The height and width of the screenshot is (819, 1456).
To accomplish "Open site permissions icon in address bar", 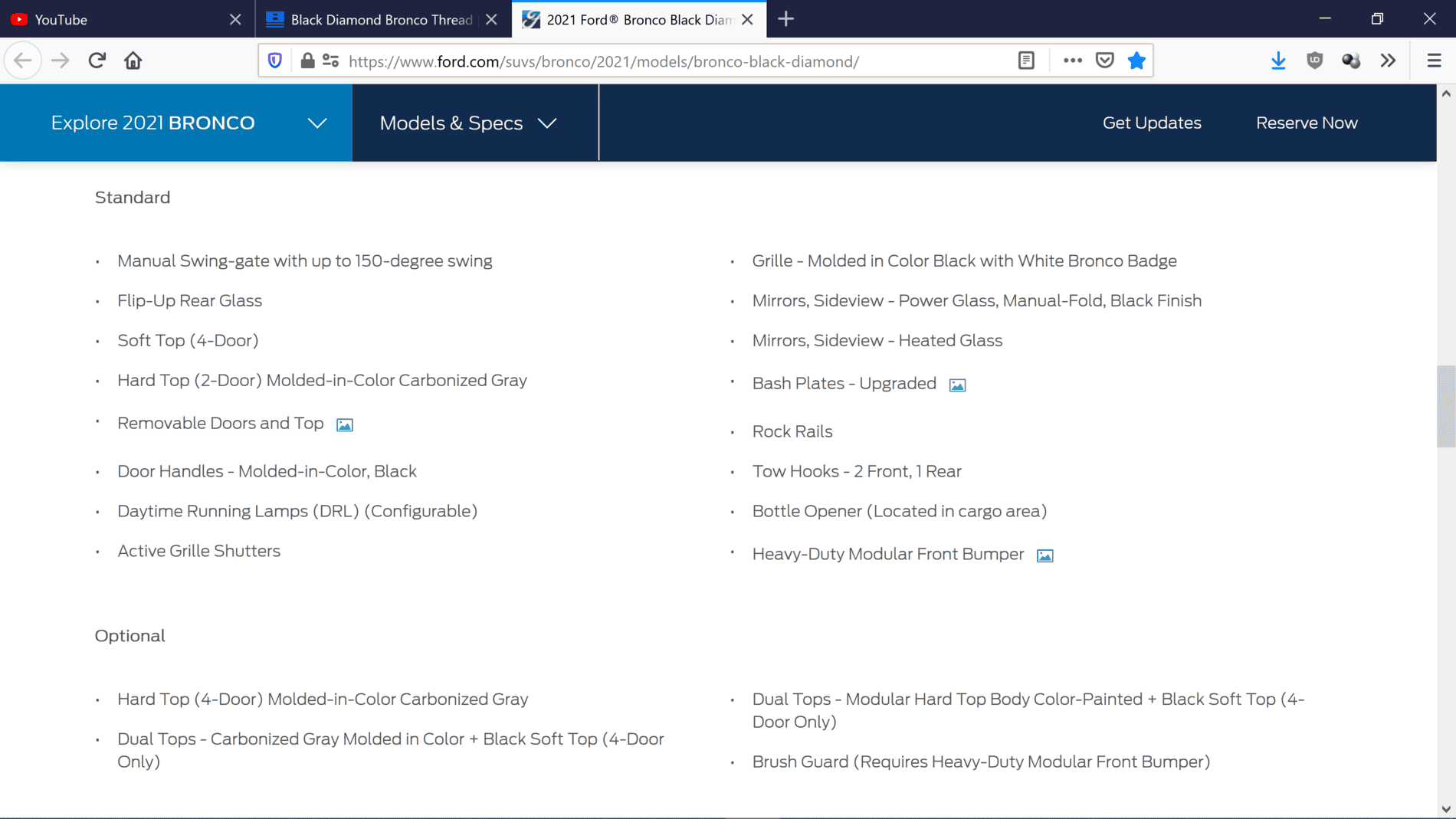I will coord(330,61).
